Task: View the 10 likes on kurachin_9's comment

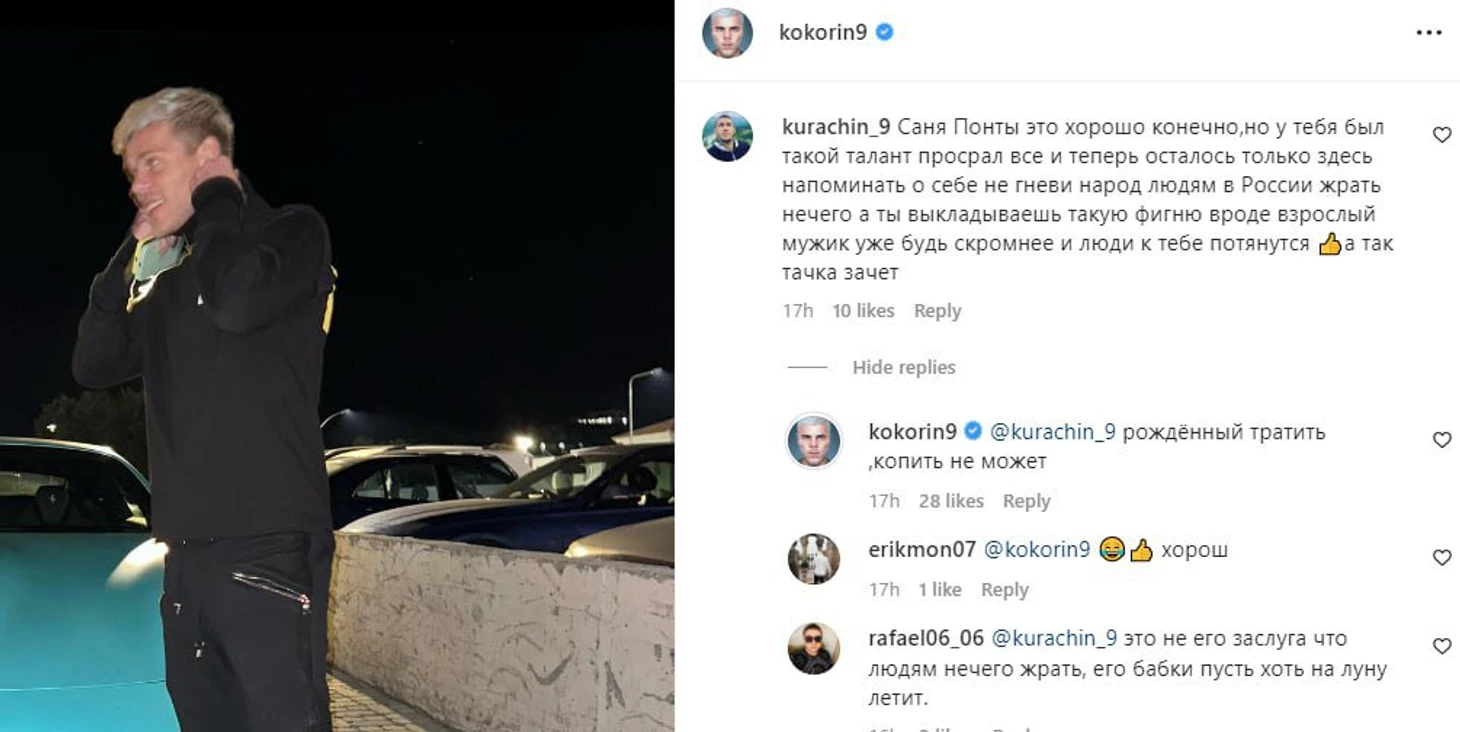Action: 863,311
